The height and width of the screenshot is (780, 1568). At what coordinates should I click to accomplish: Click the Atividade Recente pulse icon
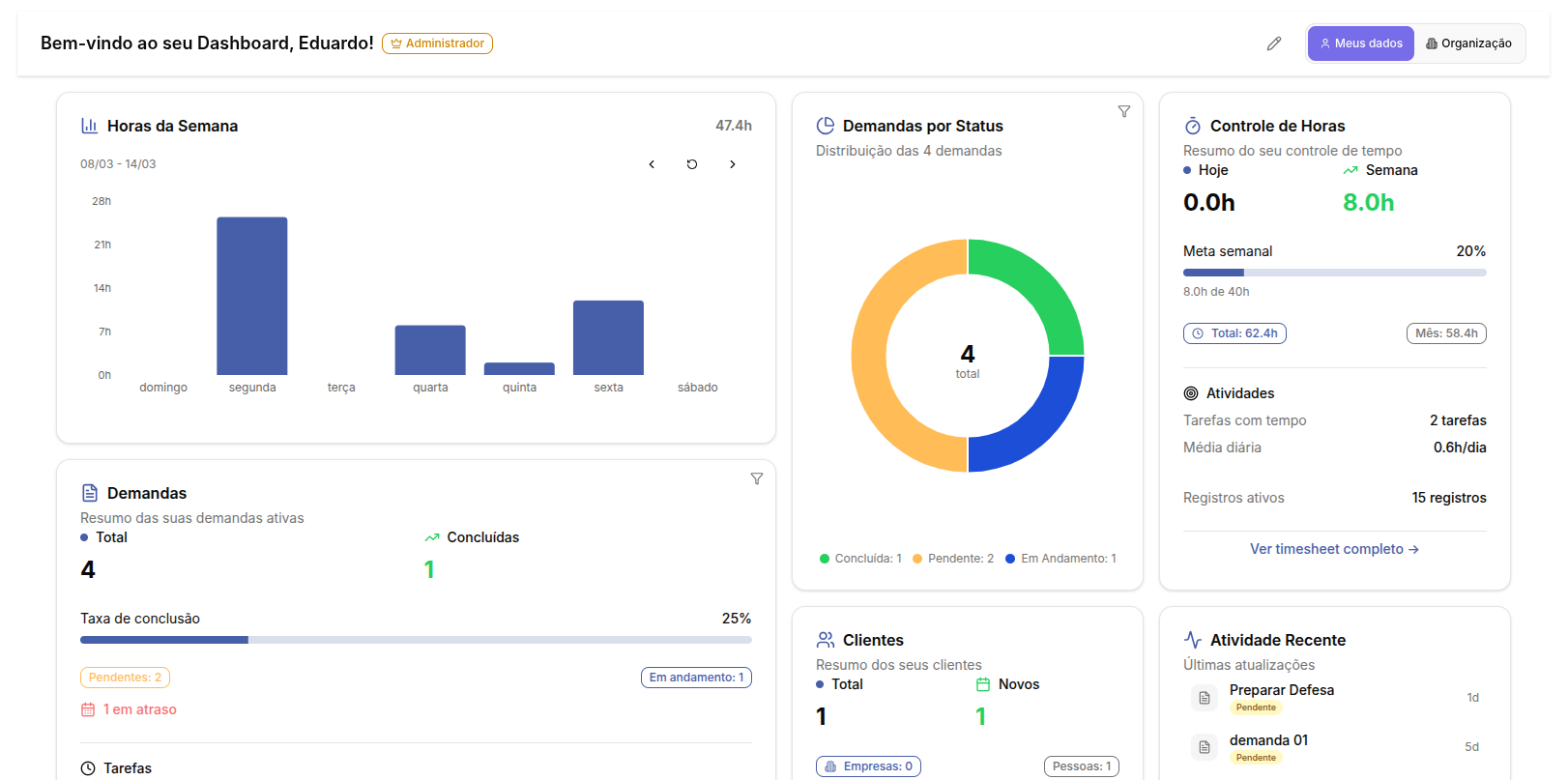tap(1193, 640)
